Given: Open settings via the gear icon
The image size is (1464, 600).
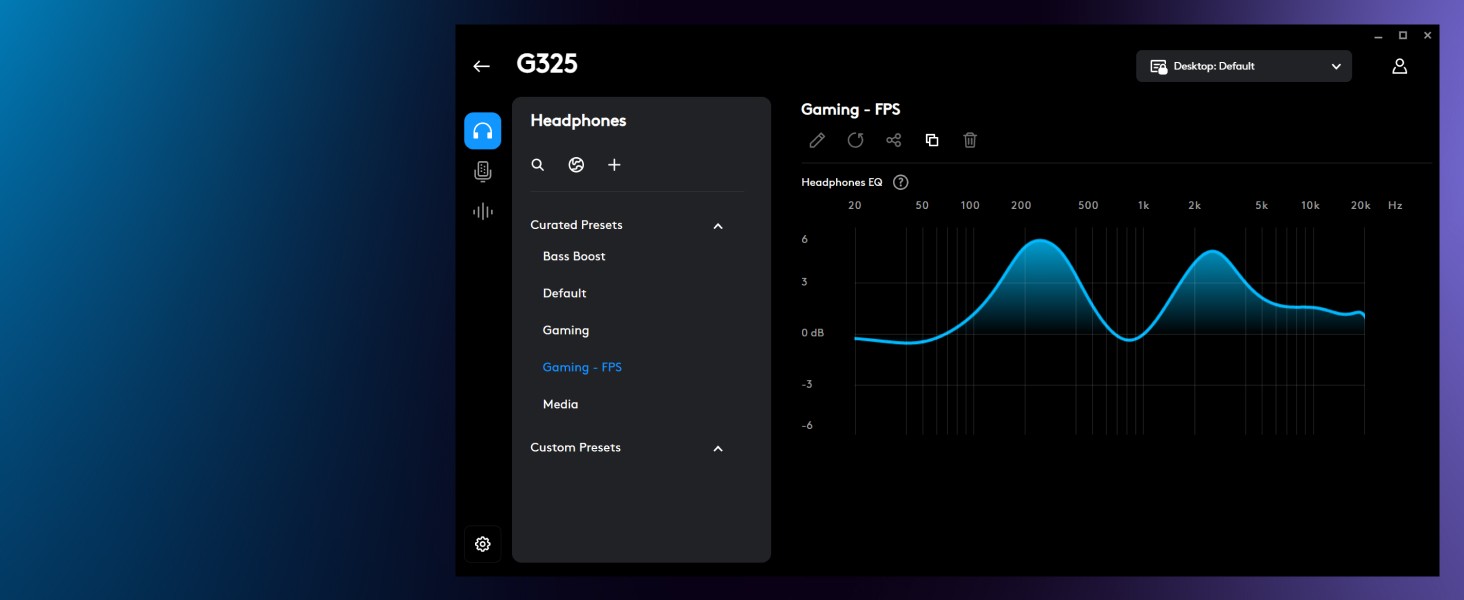Looking at the screenshot, I should pos(482,544).
